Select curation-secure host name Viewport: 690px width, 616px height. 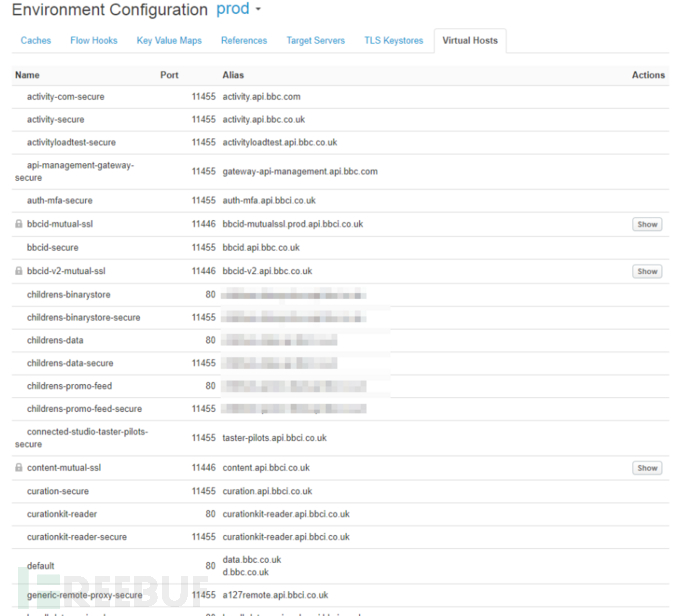(58, 491)
